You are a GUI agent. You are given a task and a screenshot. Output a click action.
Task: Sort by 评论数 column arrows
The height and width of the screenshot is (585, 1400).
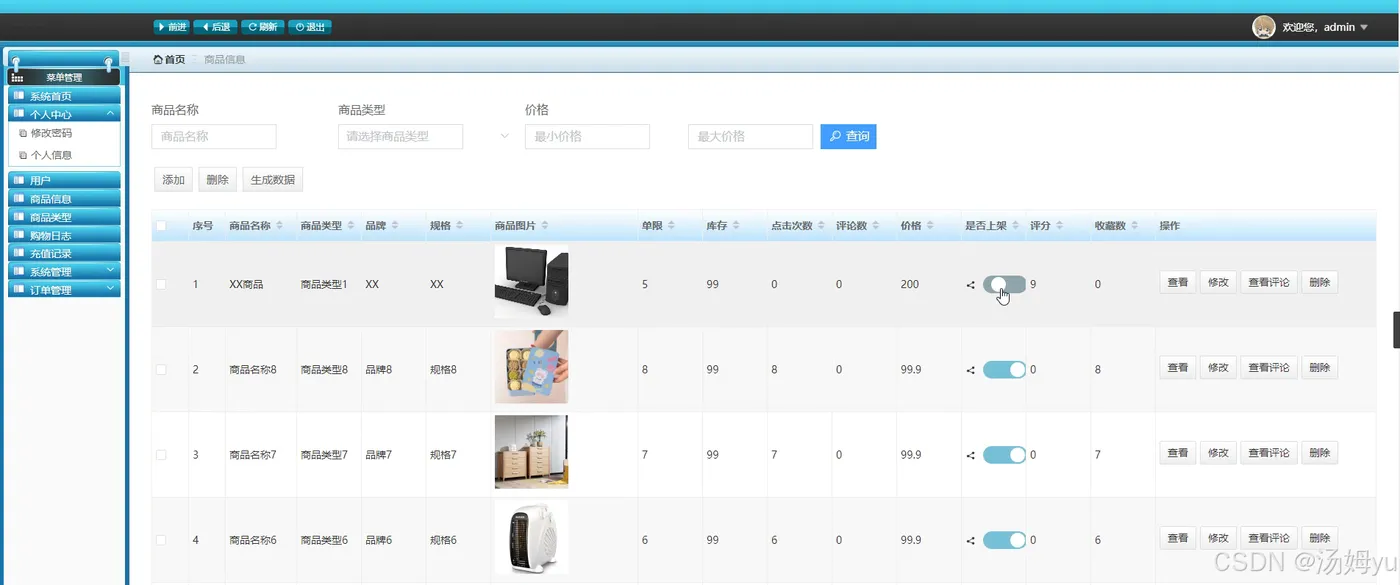(876, 226)
